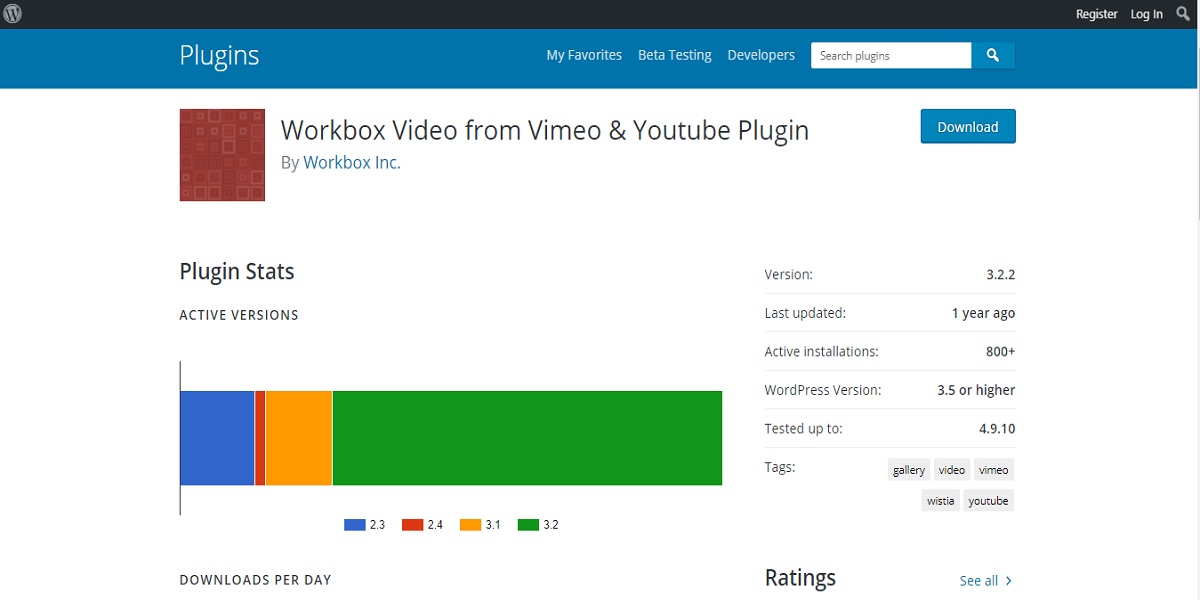Click the green 3.2 bar segment
The width and height of the screenshot is (1200, 600).
click(x=527, y=438)
